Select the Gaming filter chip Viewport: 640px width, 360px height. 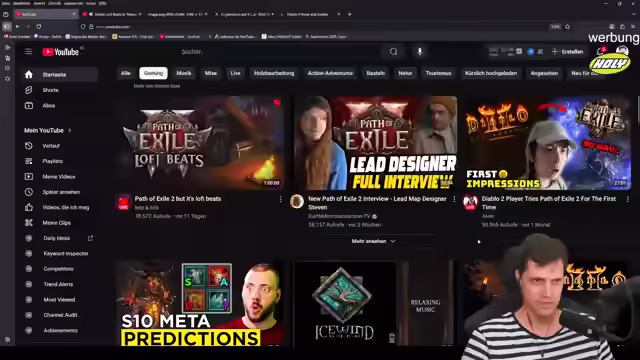(153, 73)
